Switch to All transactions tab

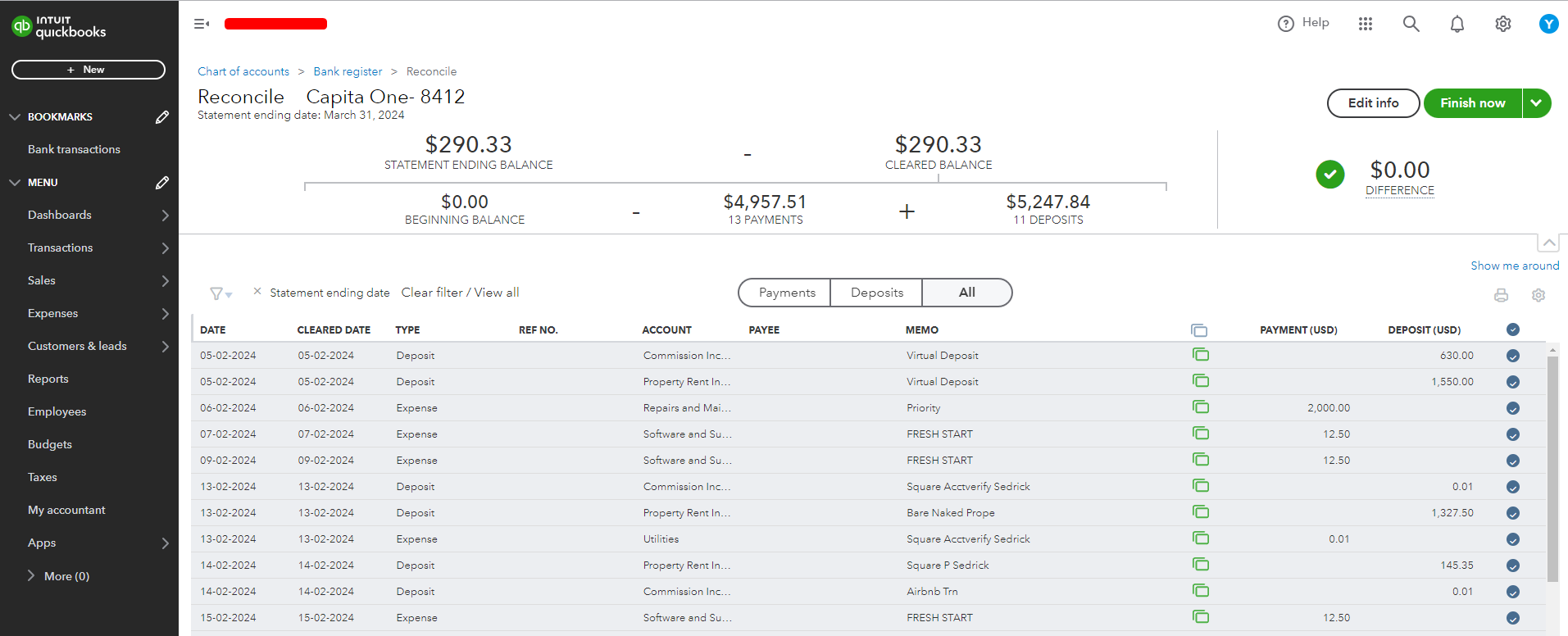point(967,293)
